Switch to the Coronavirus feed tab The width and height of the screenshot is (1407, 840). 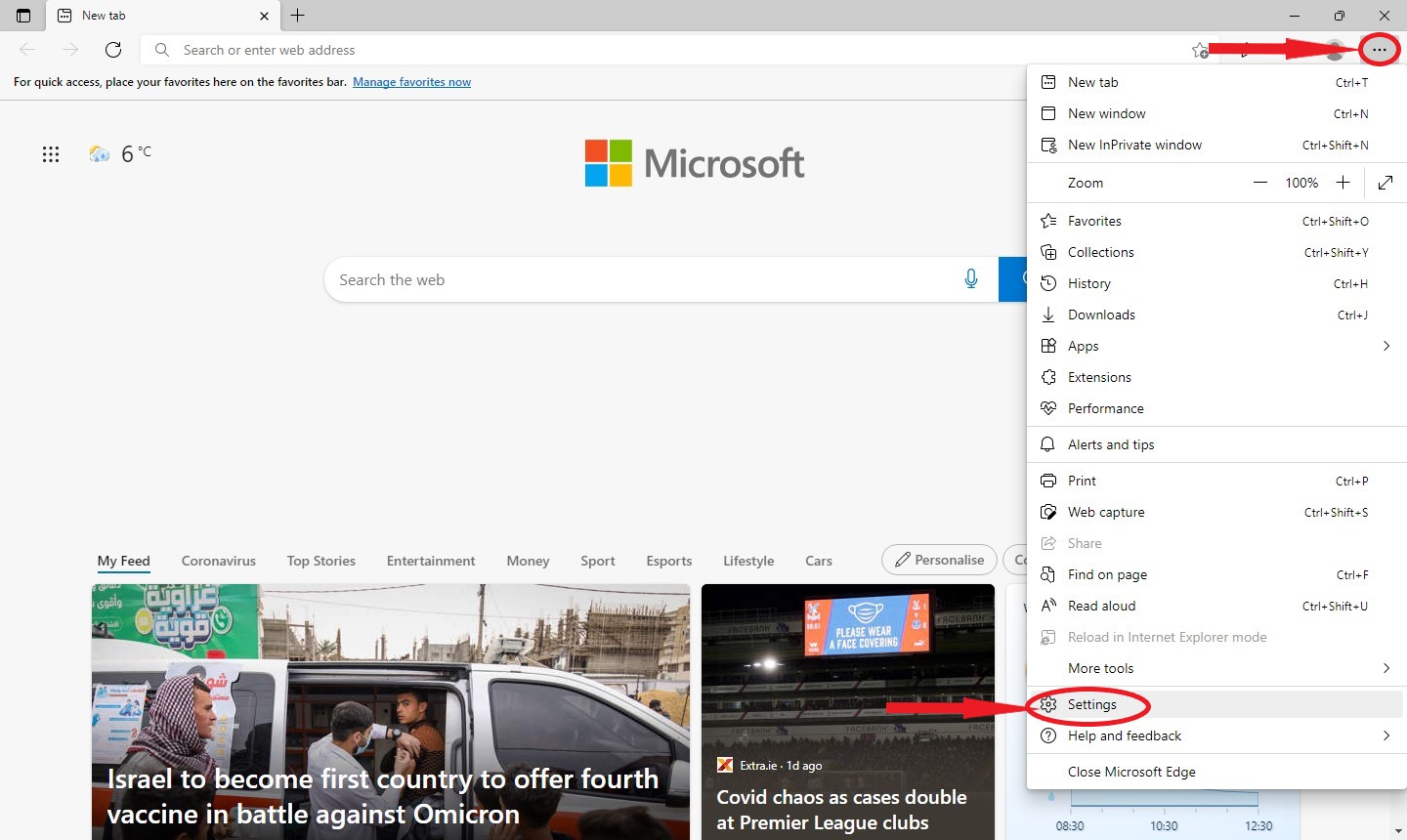coord(218,561)
